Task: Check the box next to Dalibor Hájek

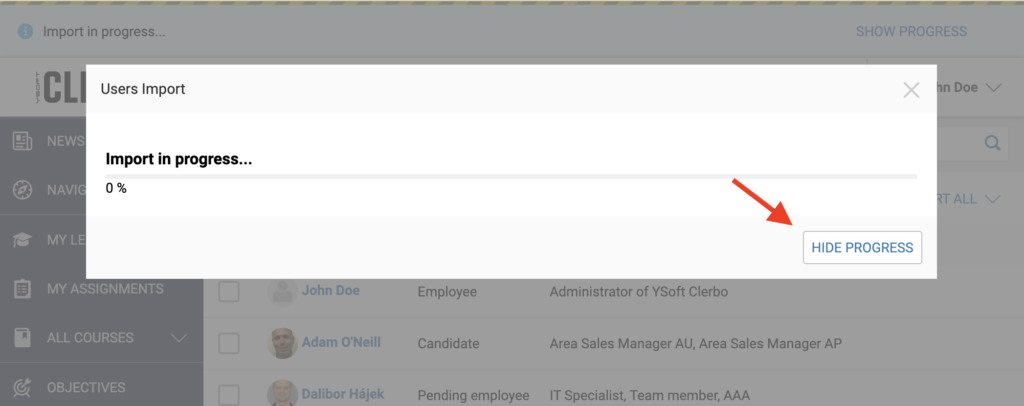Action: [229, 394]
